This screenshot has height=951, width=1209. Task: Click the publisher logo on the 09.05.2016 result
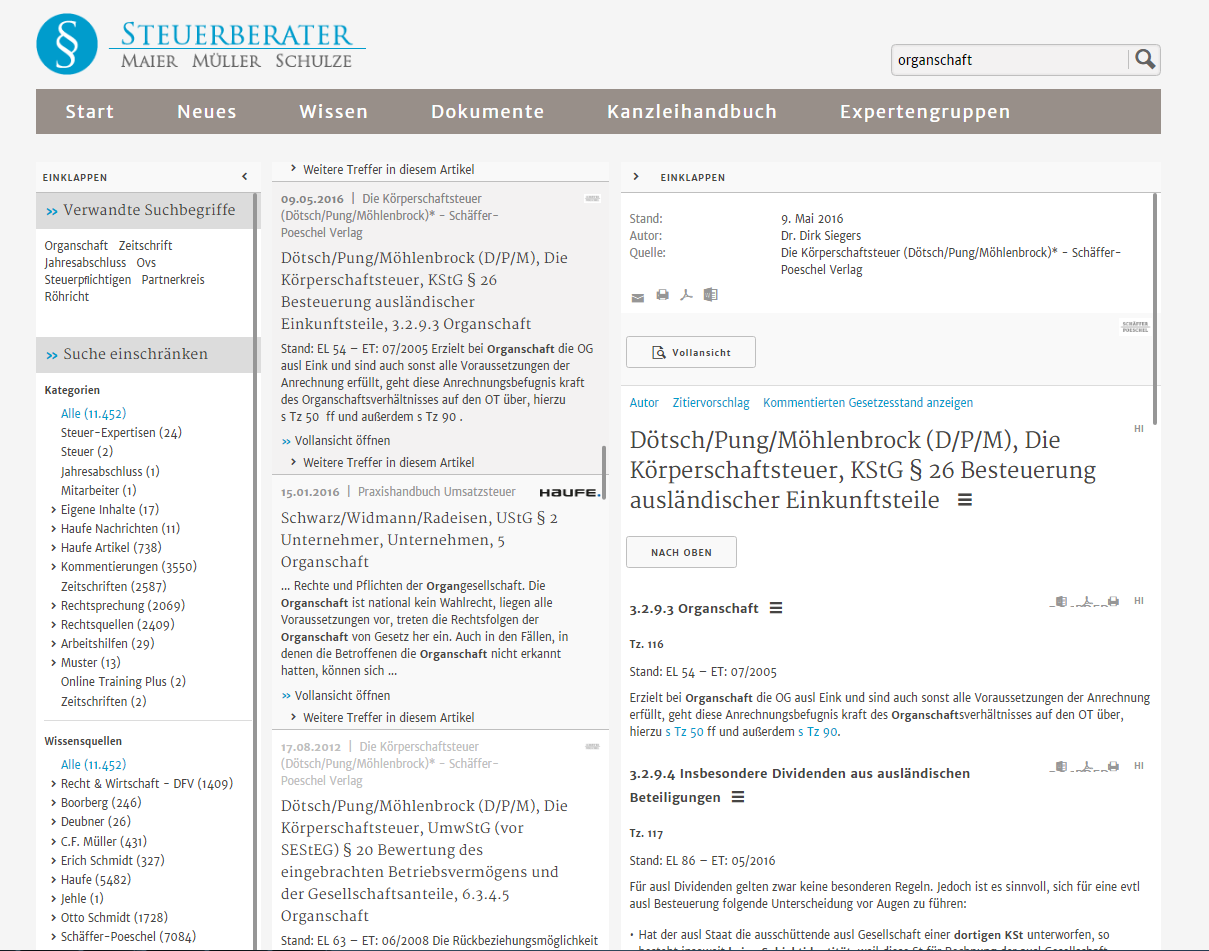[x=592, y=198]
